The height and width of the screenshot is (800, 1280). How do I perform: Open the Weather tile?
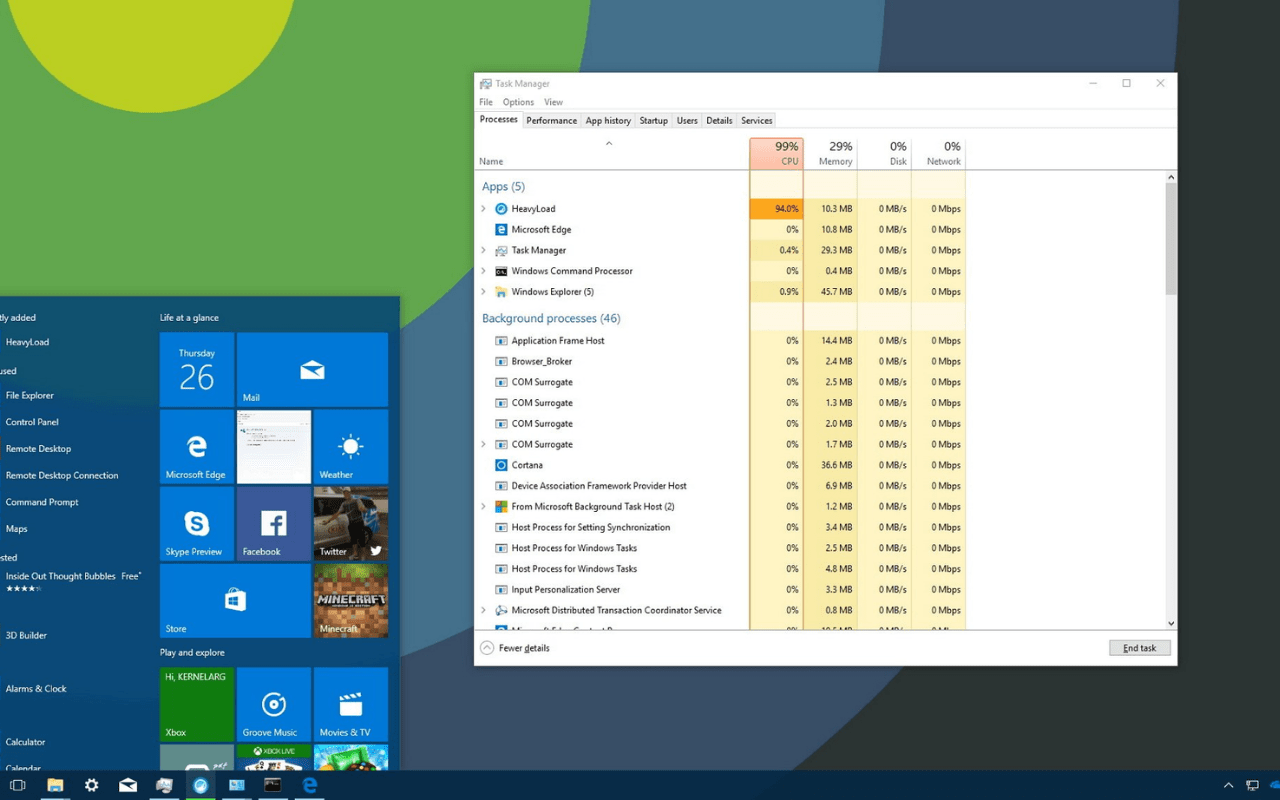pos(350,447)
